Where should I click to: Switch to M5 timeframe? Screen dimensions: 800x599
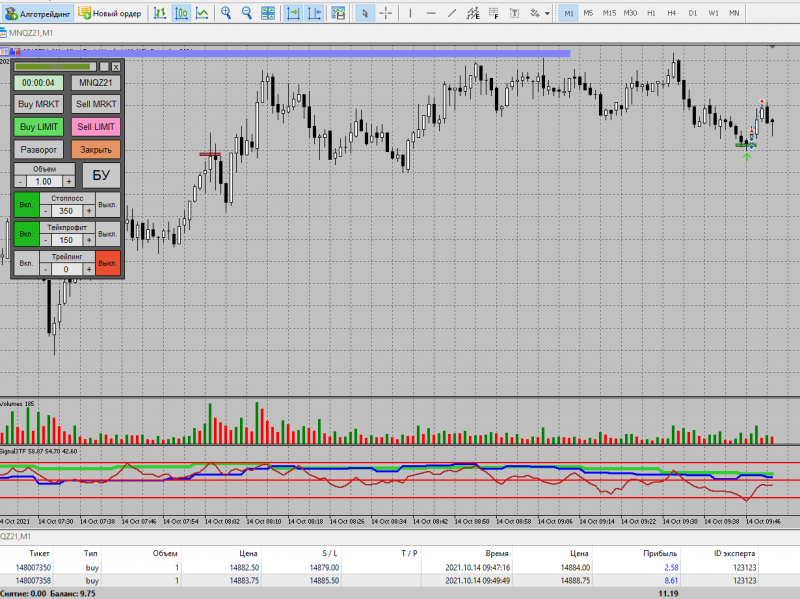pyautogui.click(x=588, y=13)
